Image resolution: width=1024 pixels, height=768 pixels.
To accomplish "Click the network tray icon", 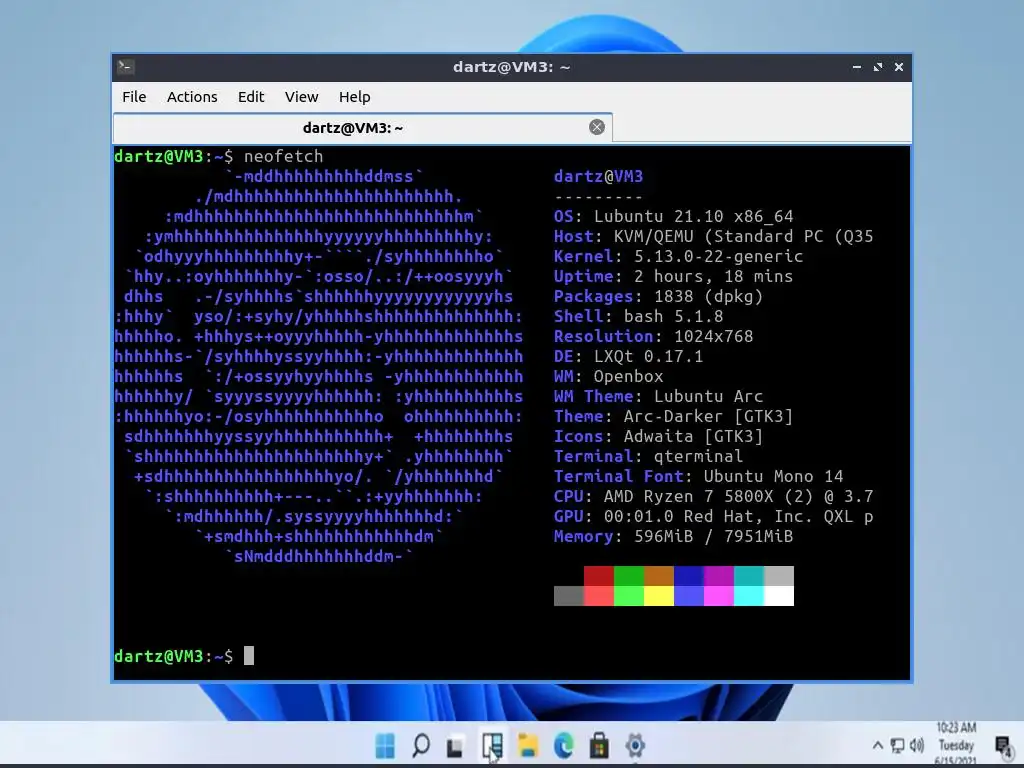I will click(x=898, y=745).
